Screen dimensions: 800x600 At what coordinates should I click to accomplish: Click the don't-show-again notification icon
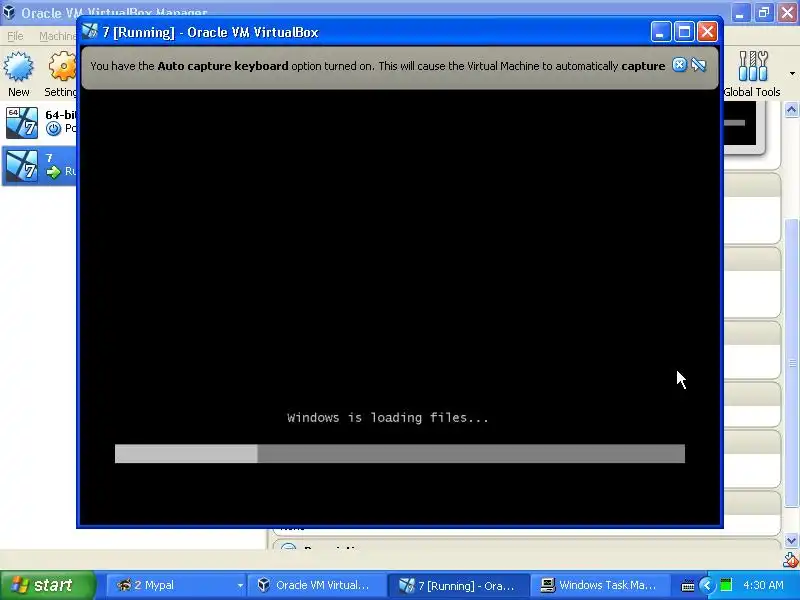tap(698, 65)
